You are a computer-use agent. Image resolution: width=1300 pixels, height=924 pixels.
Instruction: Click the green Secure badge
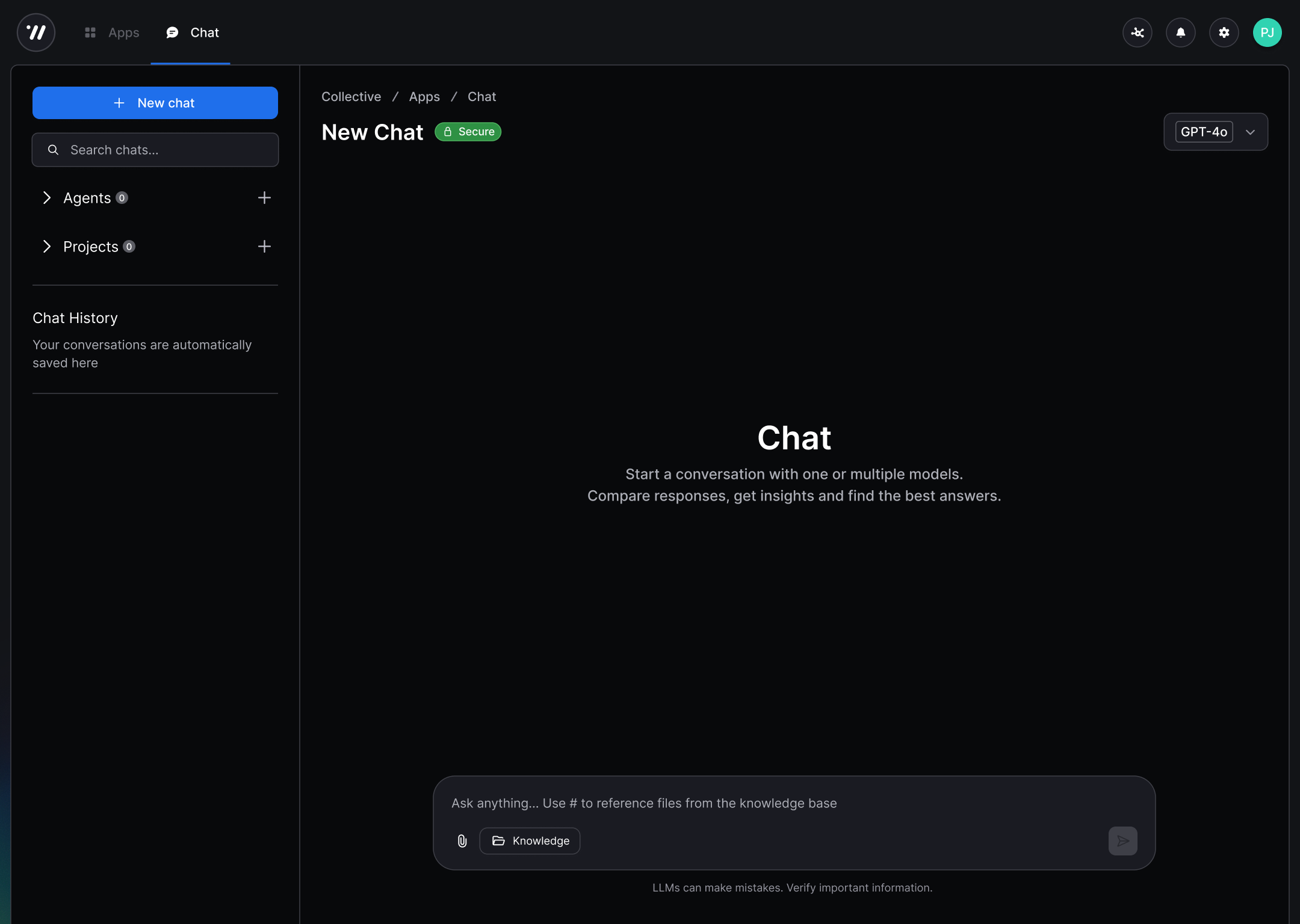point(468,132)
